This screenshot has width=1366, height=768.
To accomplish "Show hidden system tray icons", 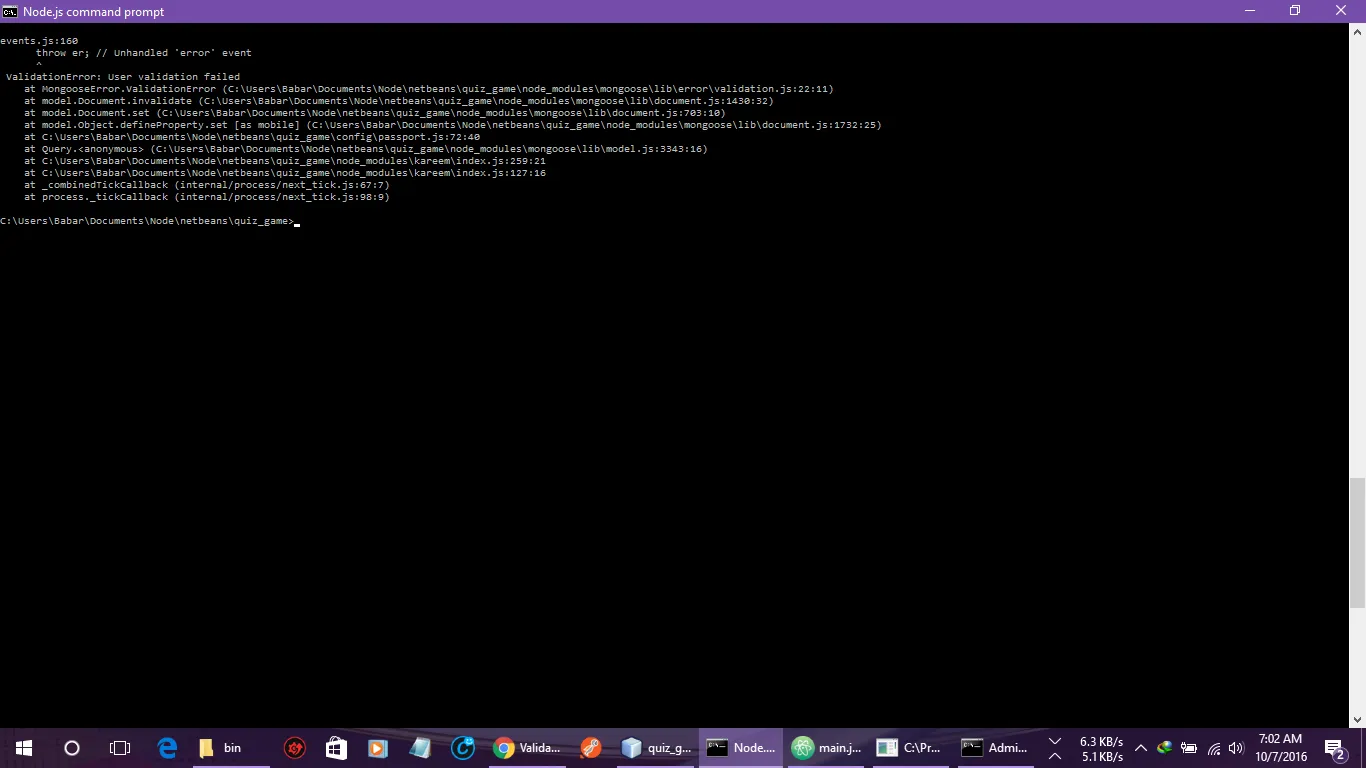I will 1141,748.
